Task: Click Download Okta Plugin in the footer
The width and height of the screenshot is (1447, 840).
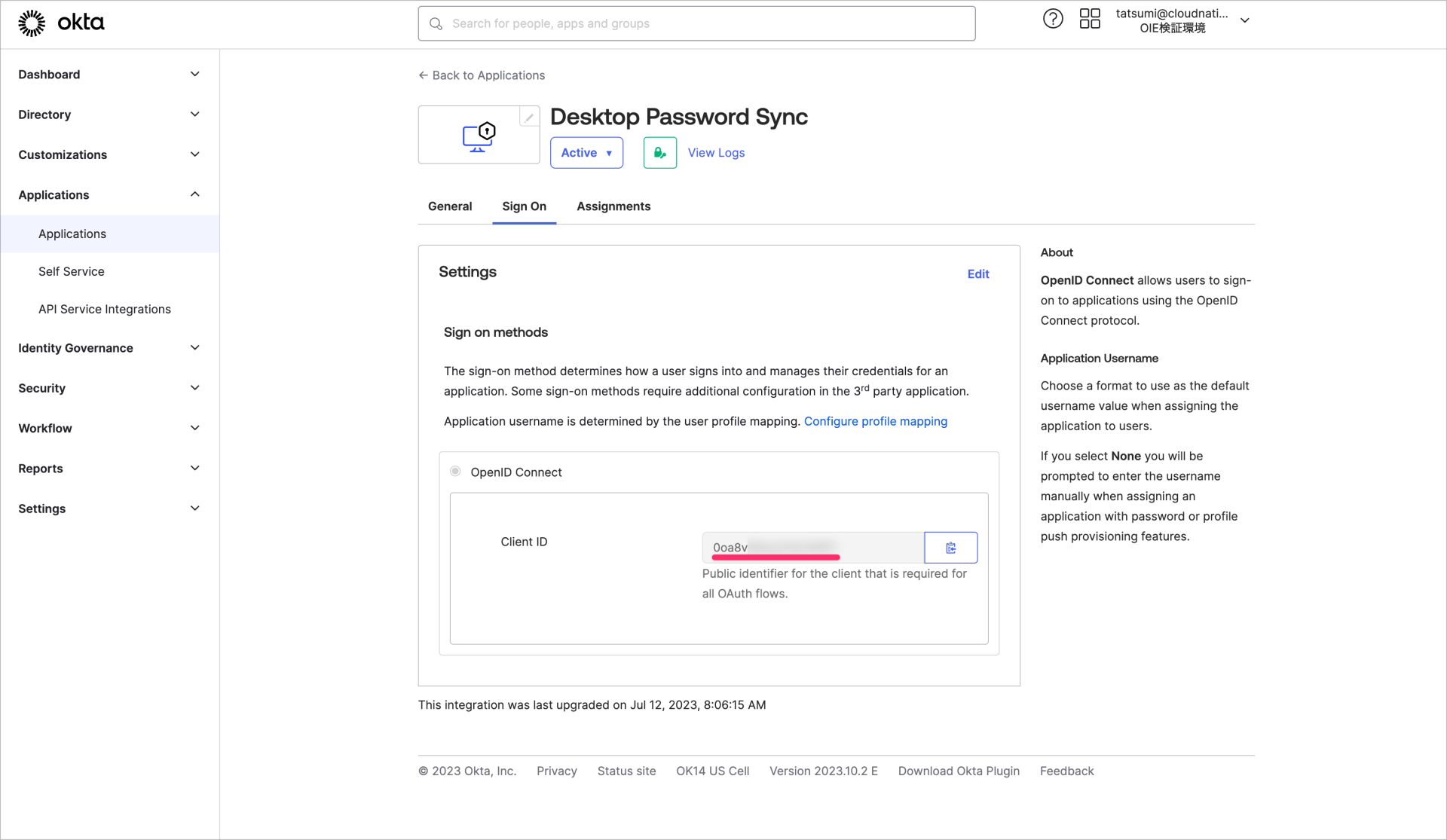Action: (x=958, y=771)
